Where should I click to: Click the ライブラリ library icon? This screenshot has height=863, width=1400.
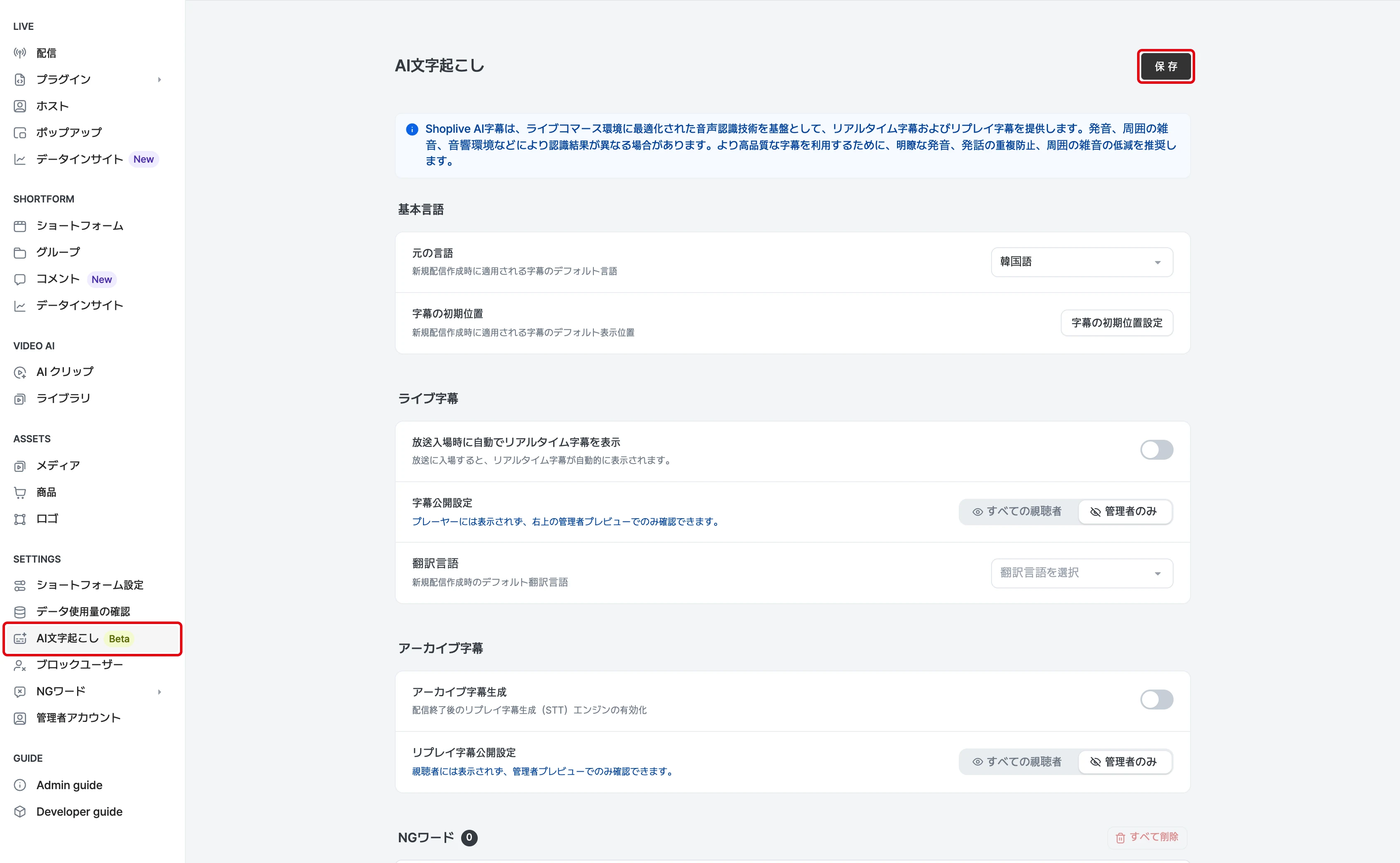click(x=20, y=398)
